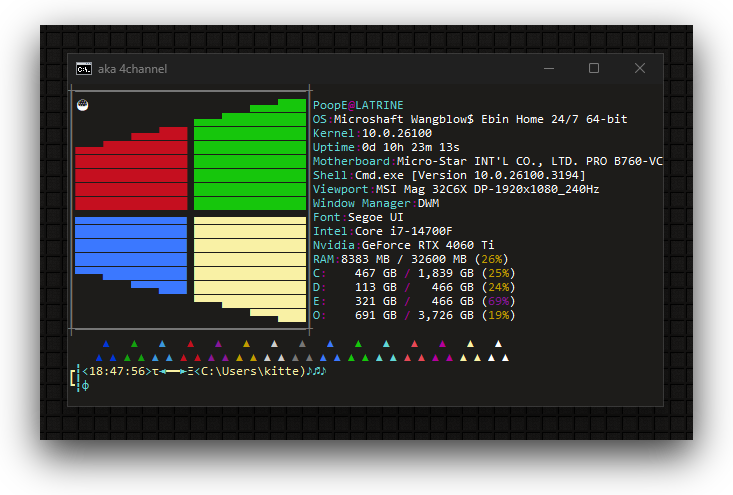
Task: Click the 'Nvidia' label
Action: (x=333, y=245)
